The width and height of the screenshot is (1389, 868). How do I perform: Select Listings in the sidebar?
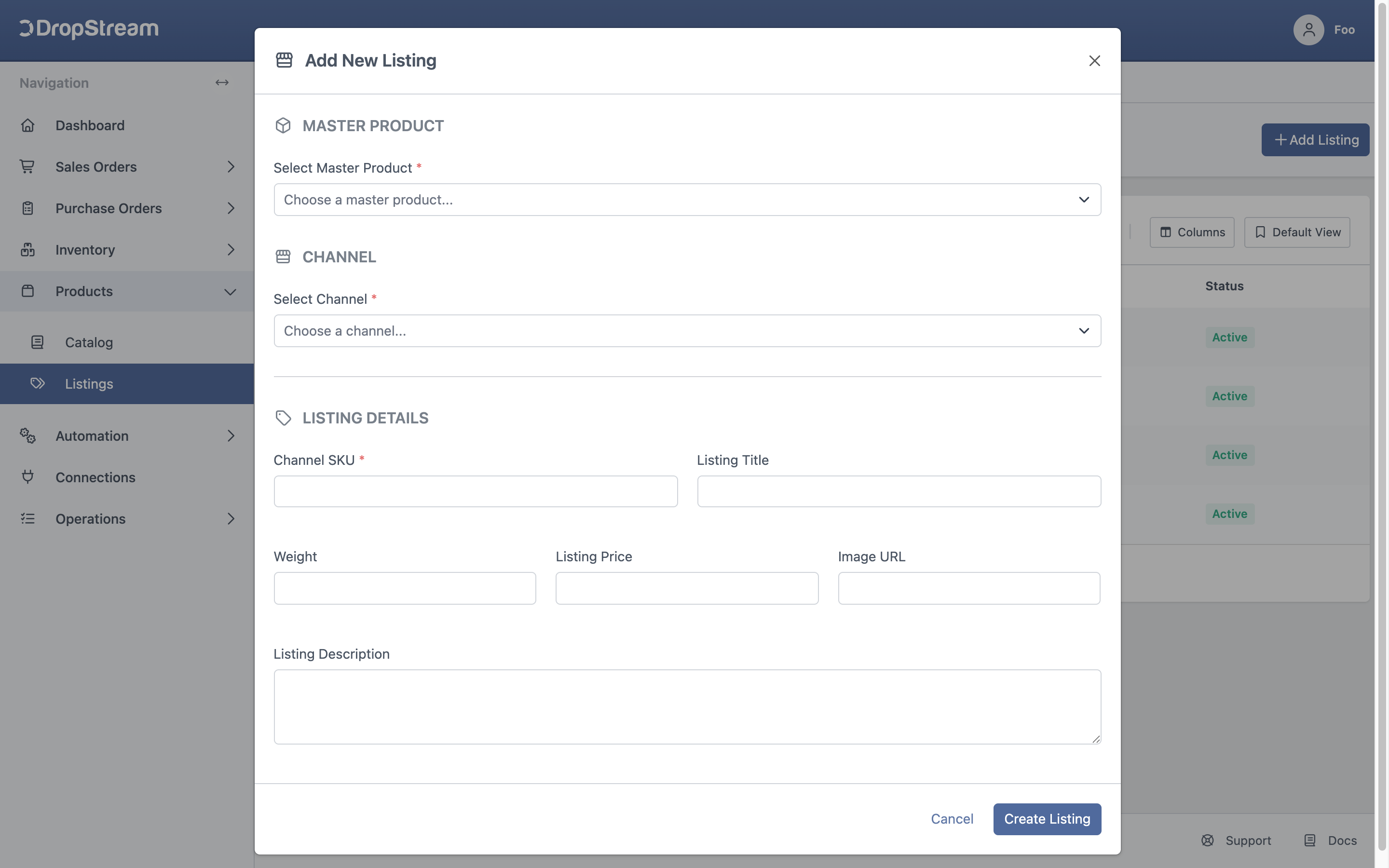pos(127,383)
